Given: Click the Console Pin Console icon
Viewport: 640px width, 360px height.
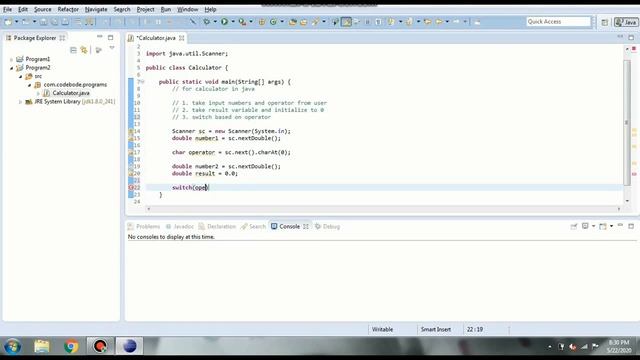Looking at the screenshot, I should coord(574,226).
